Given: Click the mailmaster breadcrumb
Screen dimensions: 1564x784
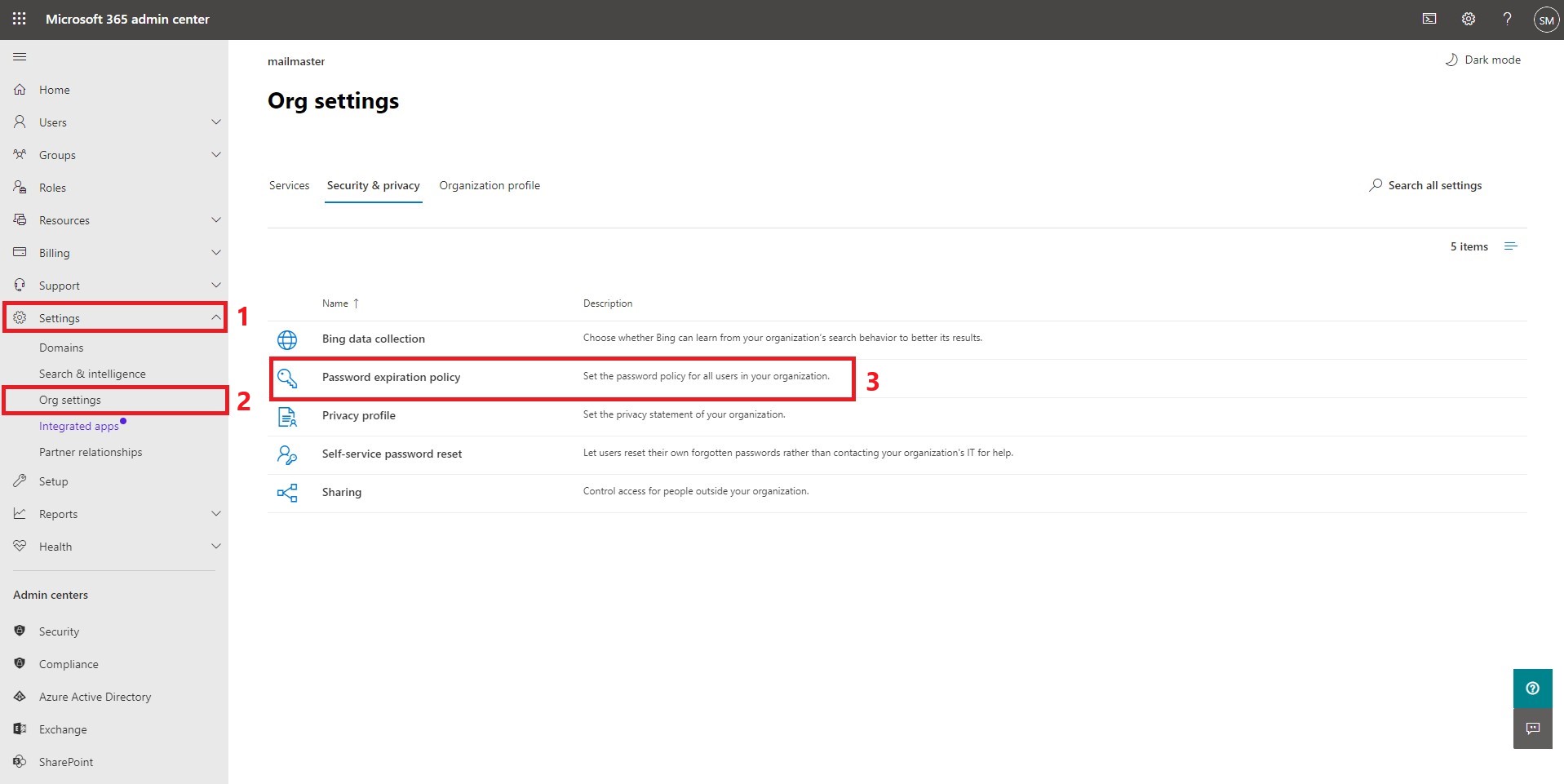Looking at the screenshot, I should [296, 61].
